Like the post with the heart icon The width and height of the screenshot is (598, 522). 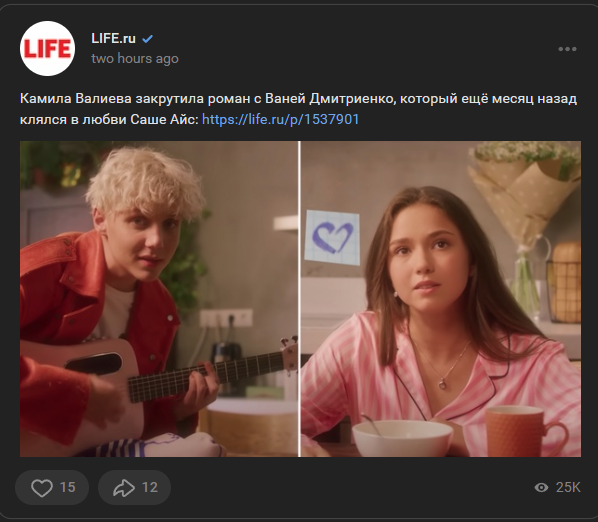(42, 487)
